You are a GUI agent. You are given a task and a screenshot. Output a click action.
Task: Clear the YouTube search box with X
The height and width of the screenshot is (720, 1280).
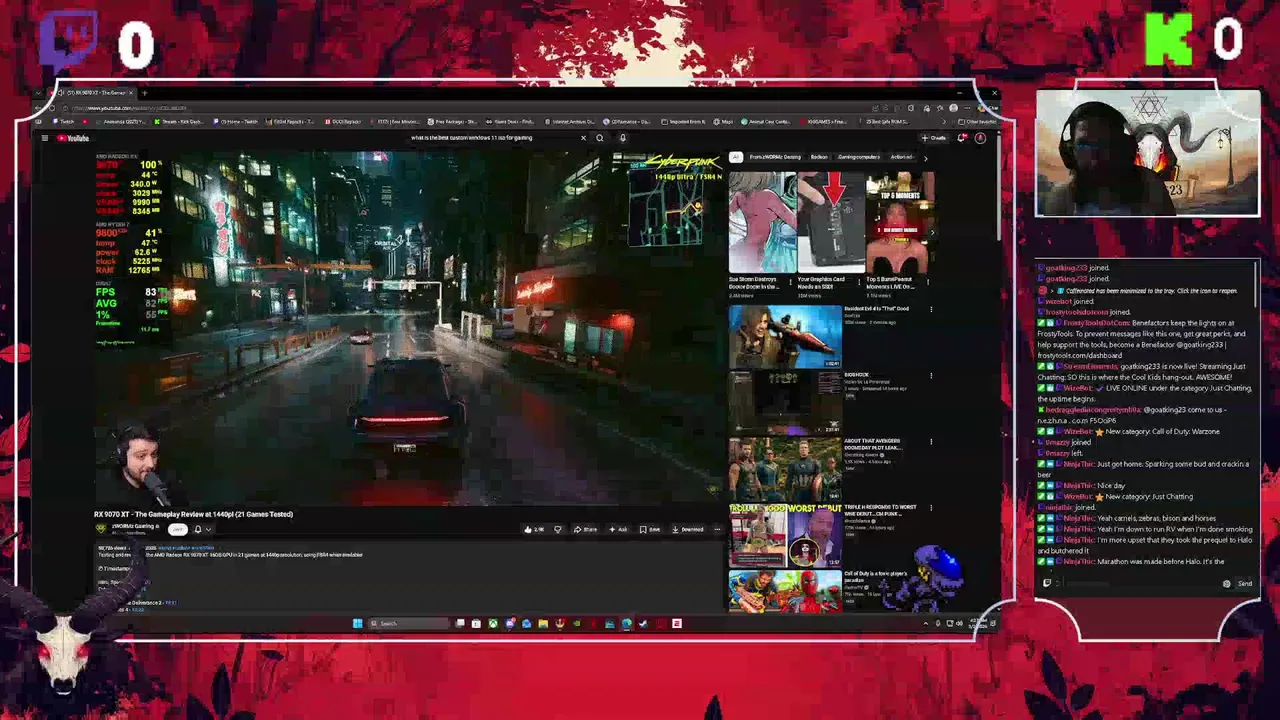click(583, 138)
